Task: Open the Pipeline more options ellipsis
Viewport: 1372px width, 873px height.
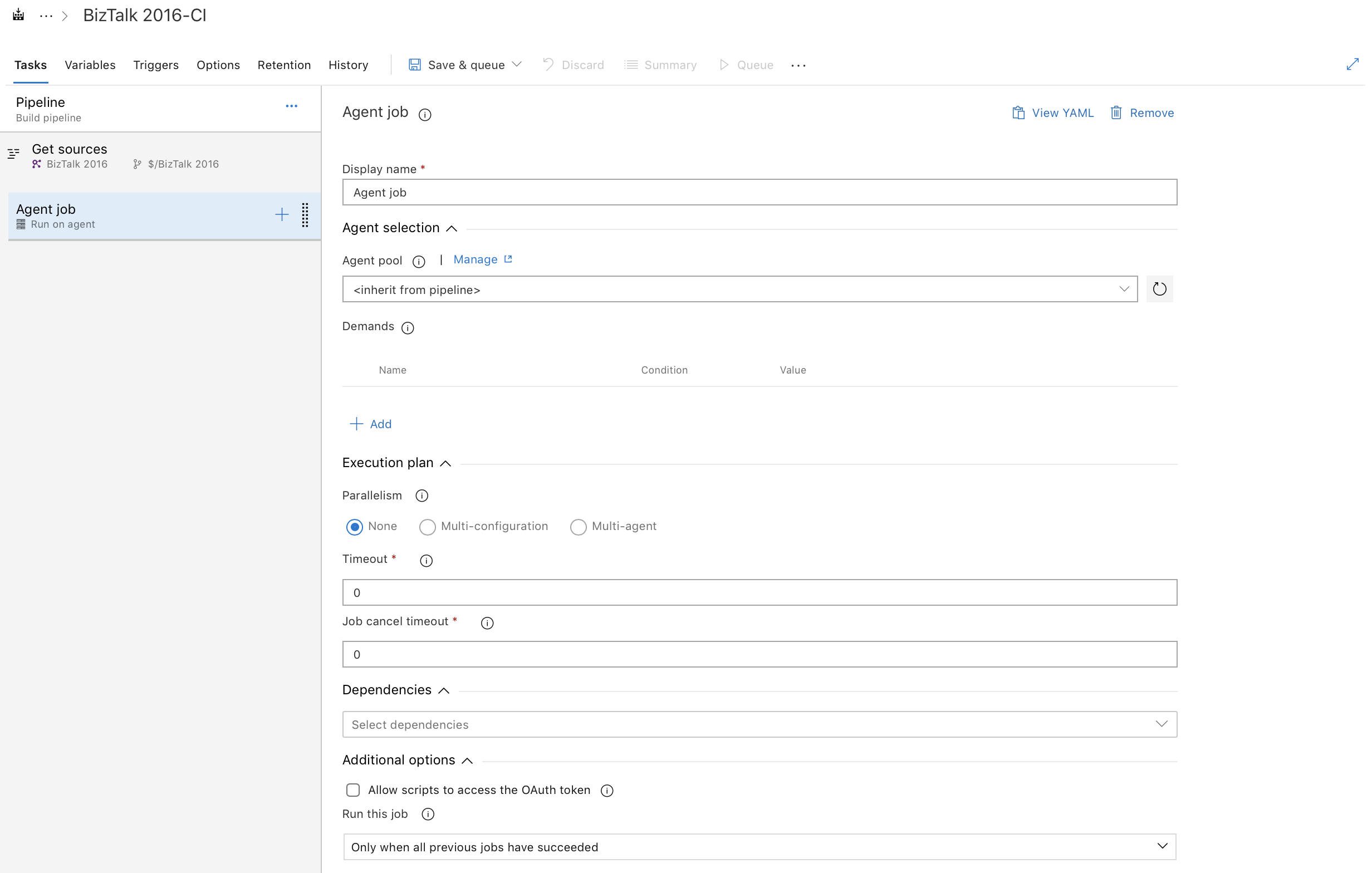Action: [292, 106]
